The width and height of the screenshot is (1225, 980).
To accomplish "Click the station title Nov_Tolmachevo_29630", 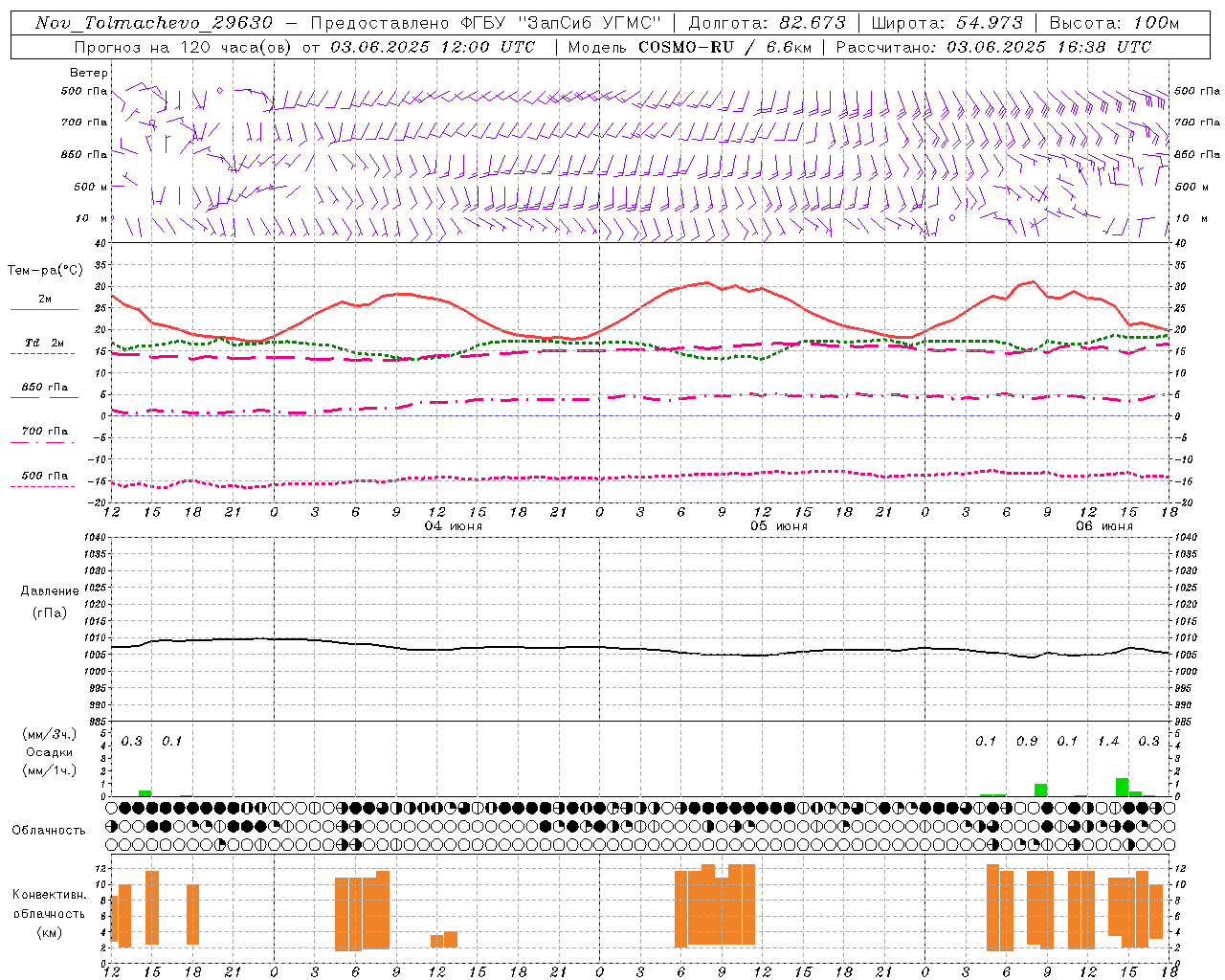I will (154, 23).
